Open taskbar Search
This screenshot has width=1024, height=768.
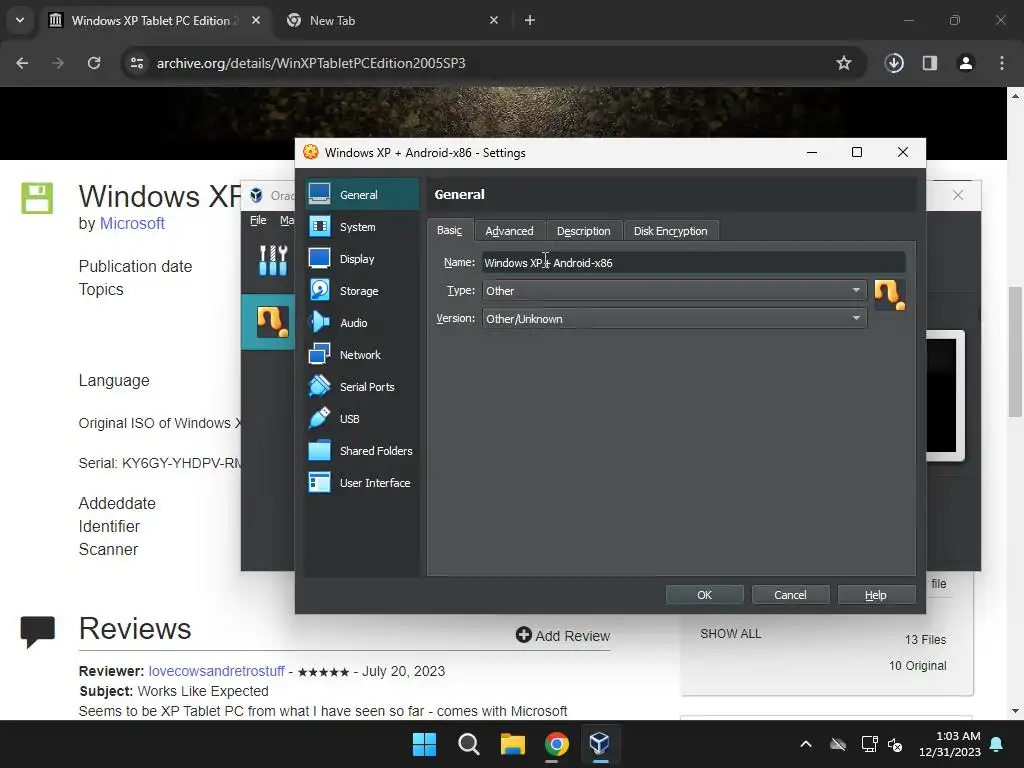(x=468, y=744)
